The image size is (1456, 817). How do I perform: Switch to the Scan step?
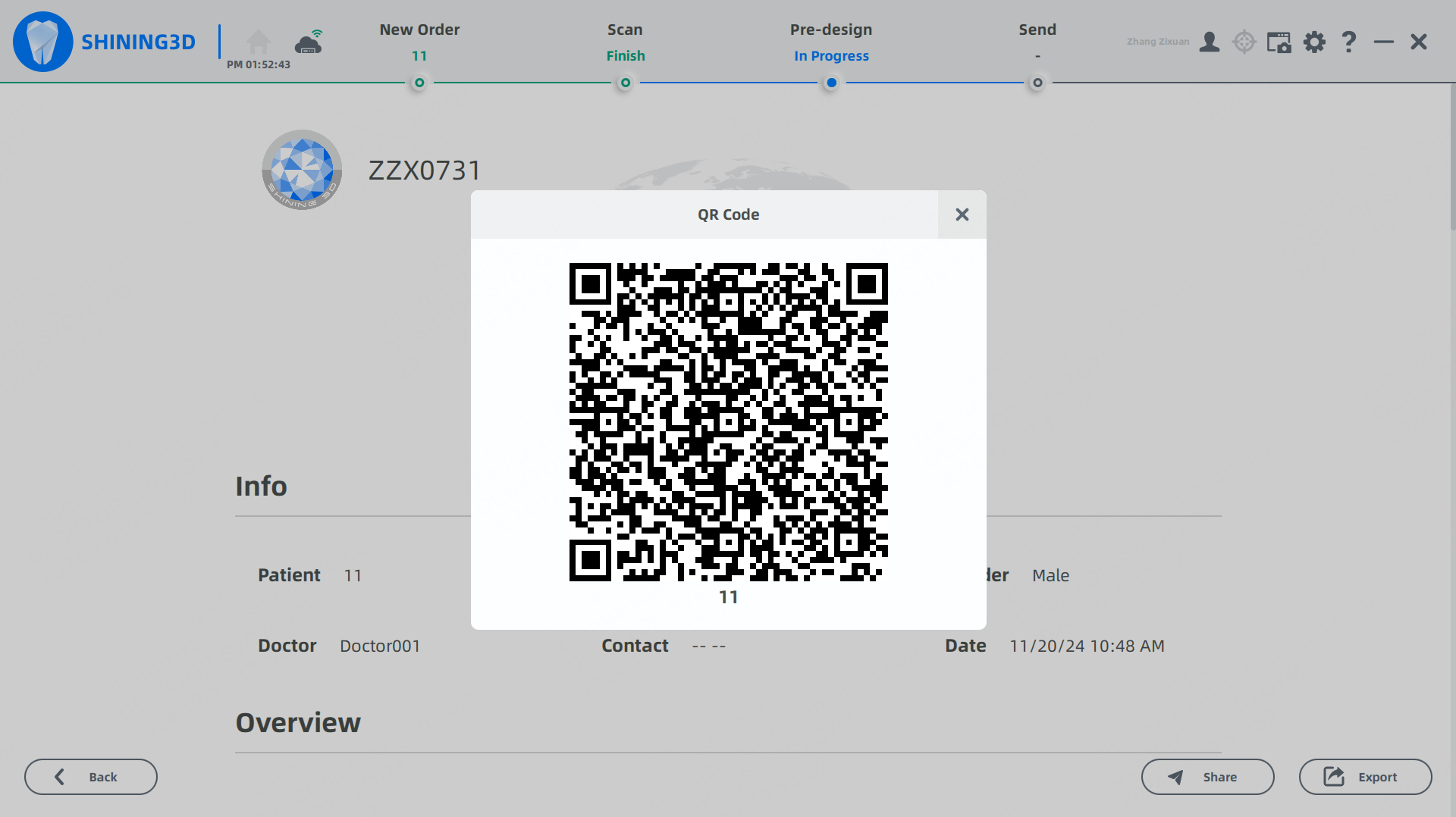pos(626,42)
